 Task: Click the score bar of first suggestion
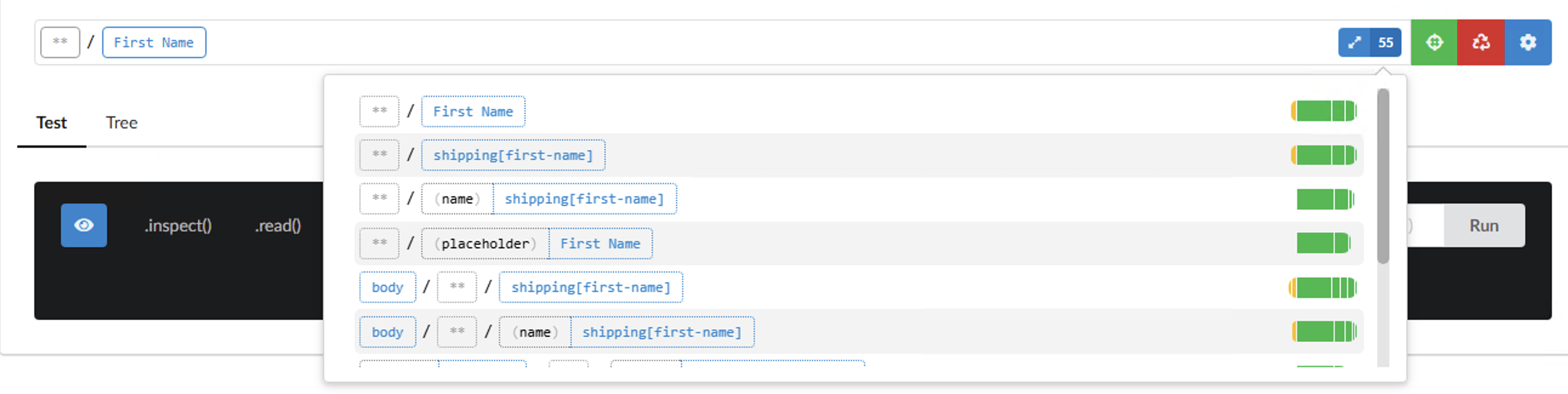[1323, 112]
